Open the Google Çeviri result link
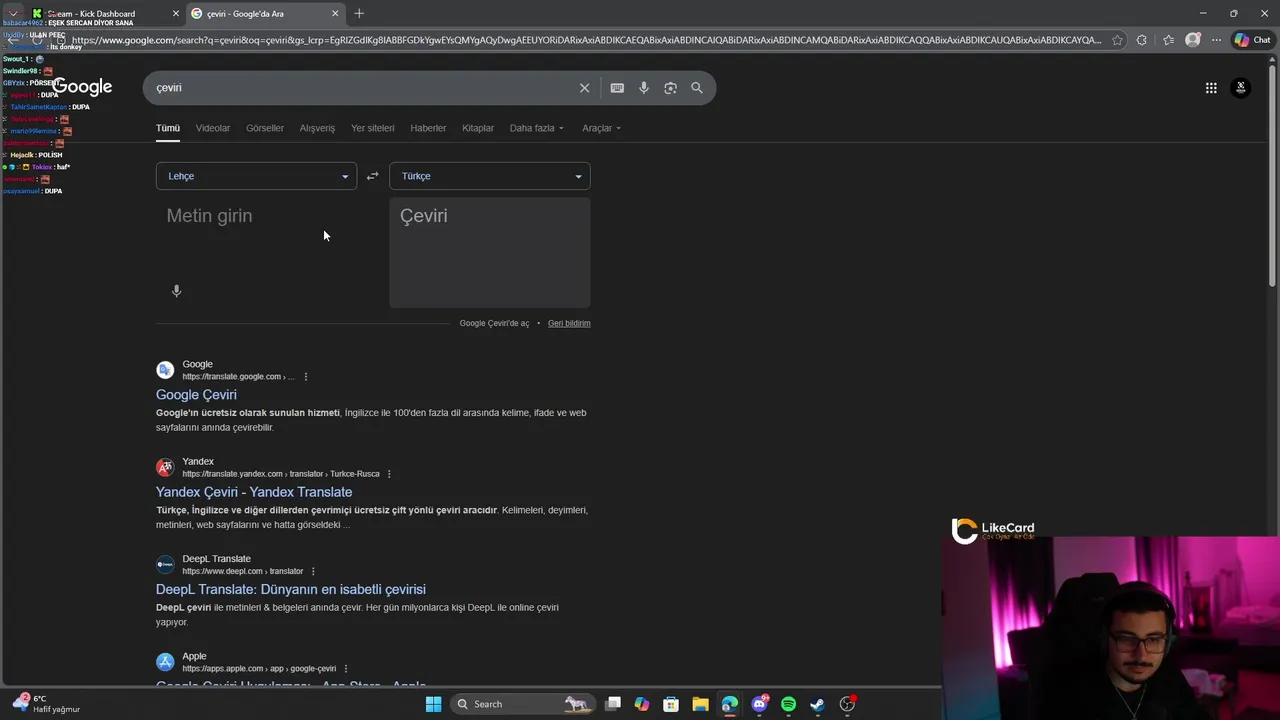 (x=196, y=395)
